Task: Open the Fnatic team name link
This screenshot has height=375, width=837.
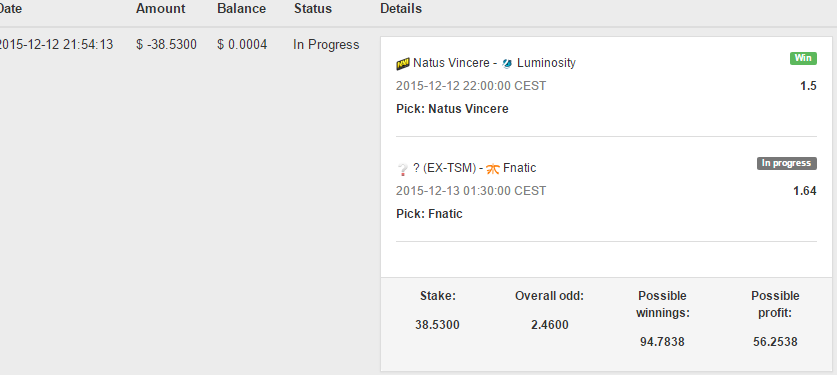Action: [x=519, y=168]
